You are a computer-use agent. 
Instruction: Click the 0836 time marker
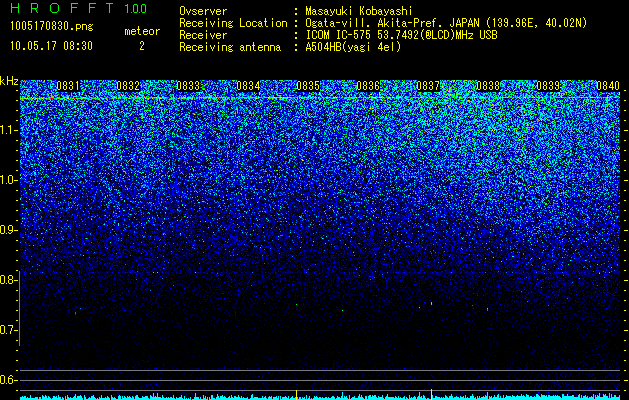coord(368,86)
